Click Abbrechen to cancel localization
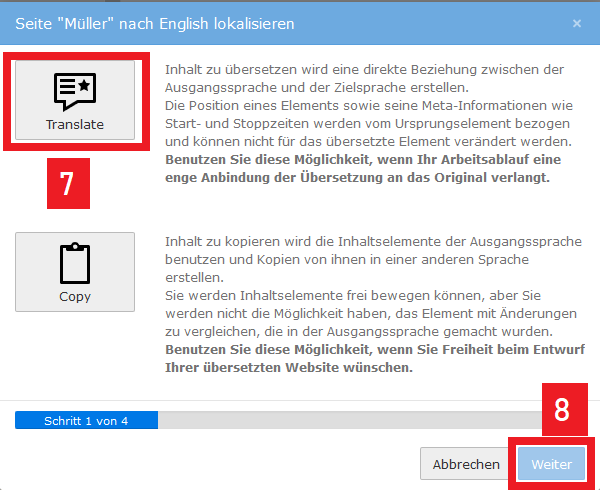 466,465
